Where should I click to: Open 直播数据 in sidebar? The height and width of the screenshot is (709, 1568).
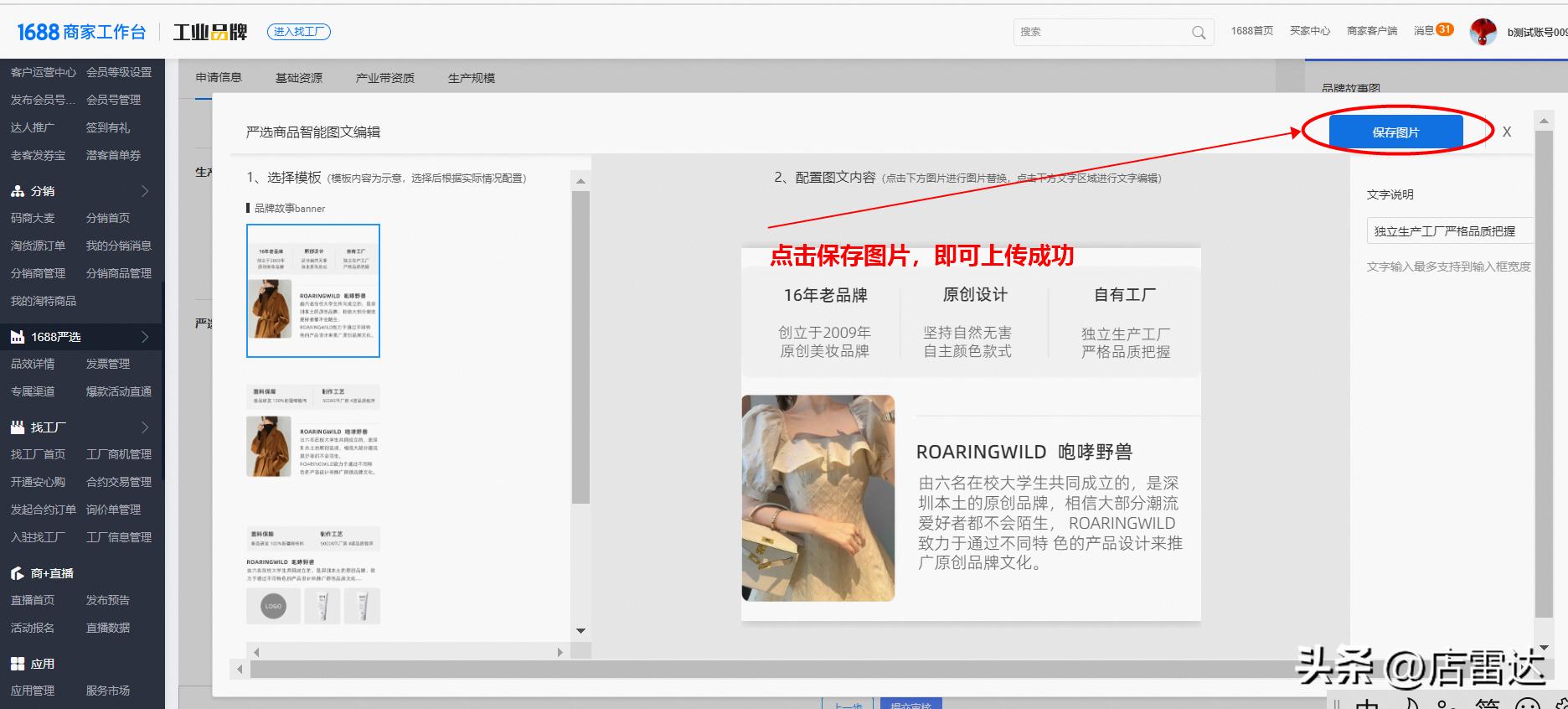click(x=108, y=628)
